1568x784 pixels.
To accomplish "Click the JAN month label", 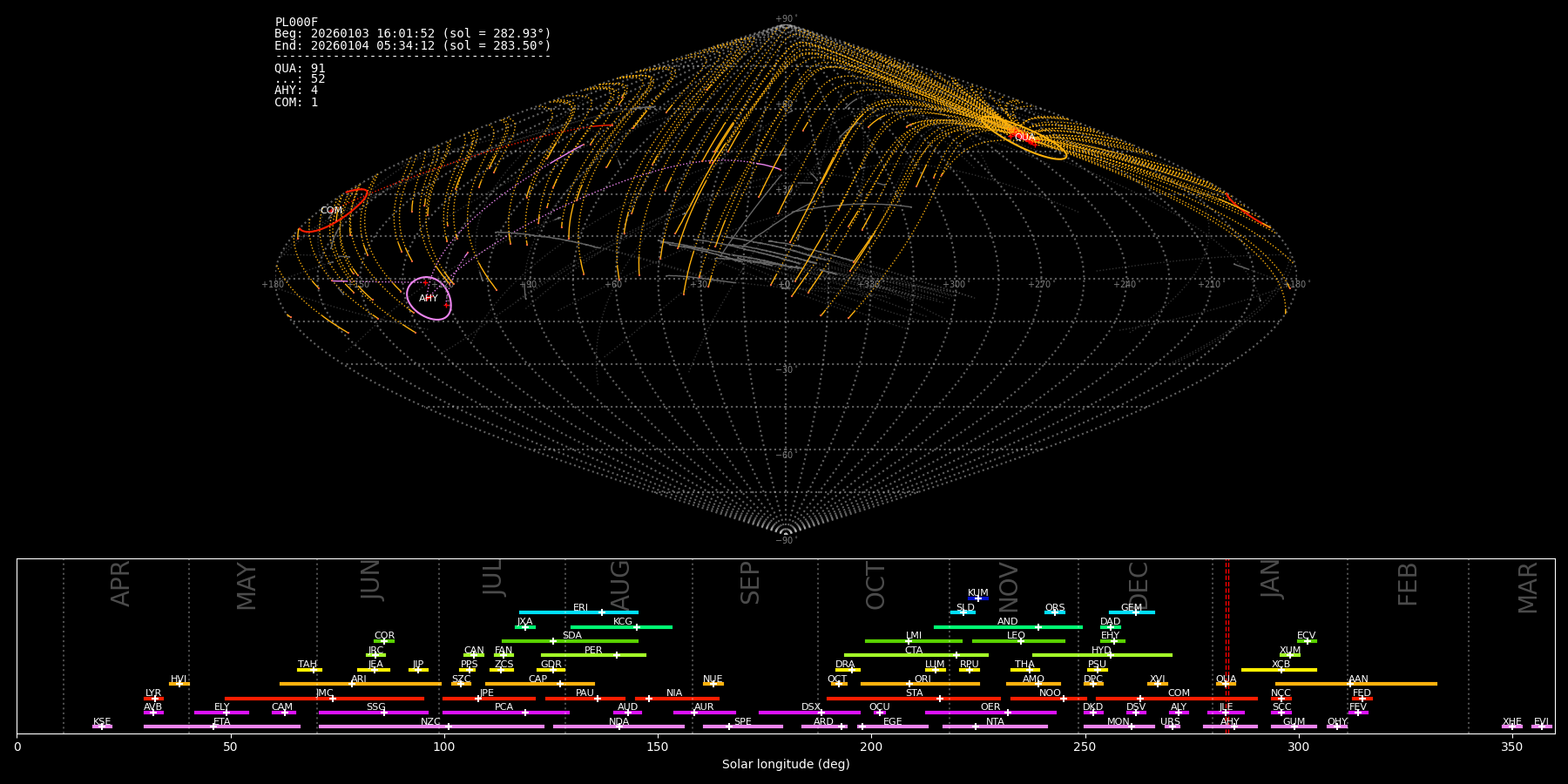I will click(x=1271, y=579).
